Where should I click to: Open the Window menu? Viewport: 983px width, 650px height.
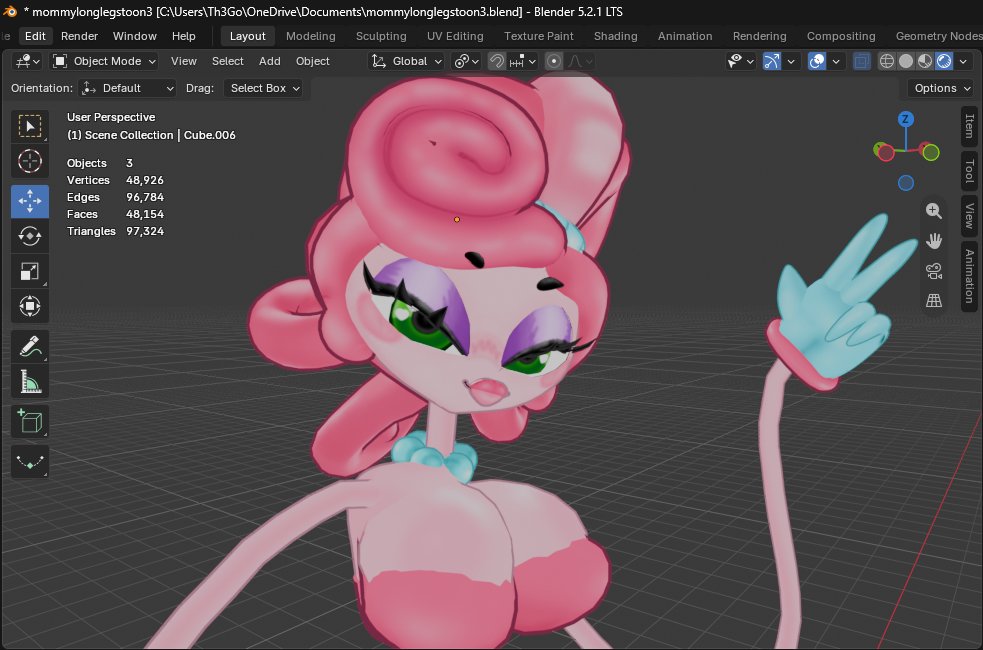point(134,36)
